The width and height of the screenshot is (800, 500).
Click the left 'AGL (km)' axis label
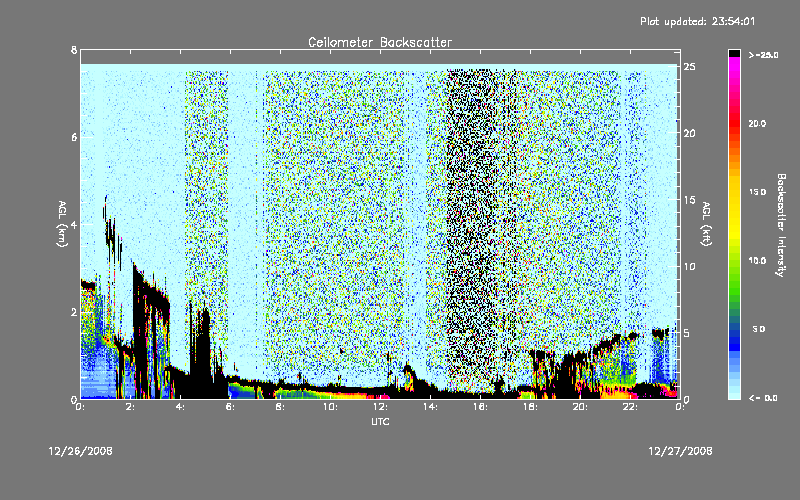click(62, 224)
